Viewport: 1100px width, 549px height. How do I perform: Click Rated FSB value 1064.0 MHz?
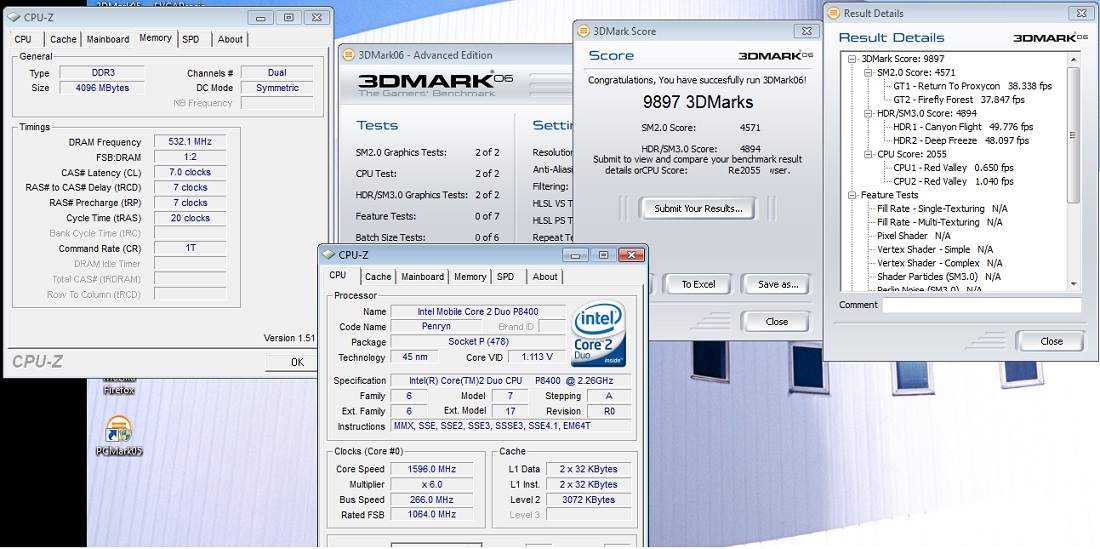pyautogui.click(x=431, y=515)
